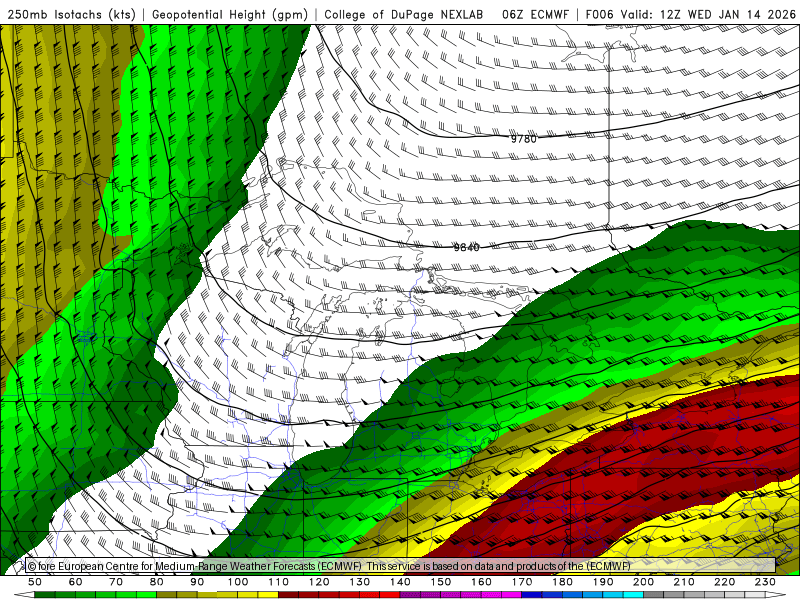Click the 180 value on the color scale
This screenshot has height=600, width=800.
562,582
